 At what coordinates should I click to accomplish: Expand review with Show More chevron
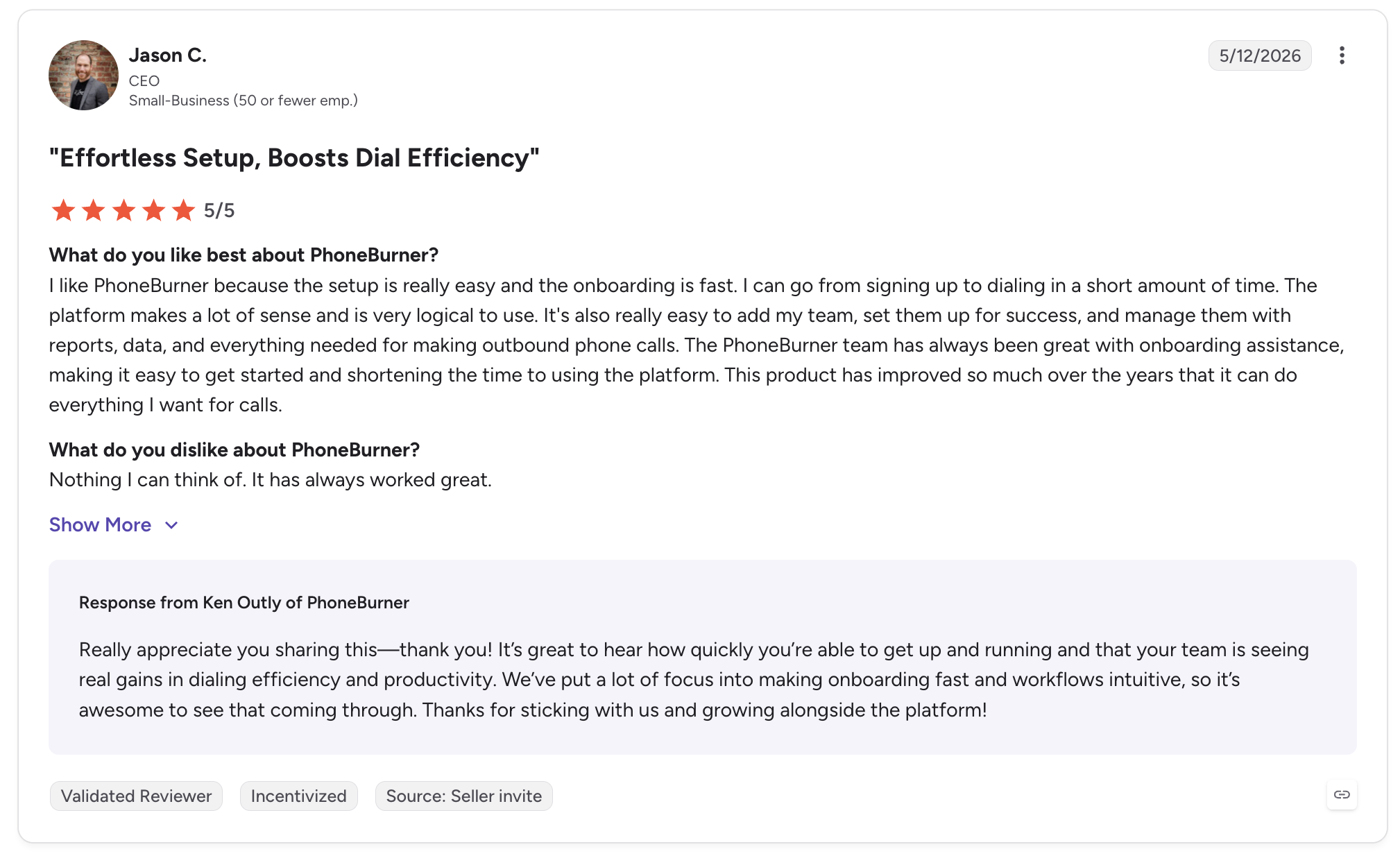click(171, 525)
